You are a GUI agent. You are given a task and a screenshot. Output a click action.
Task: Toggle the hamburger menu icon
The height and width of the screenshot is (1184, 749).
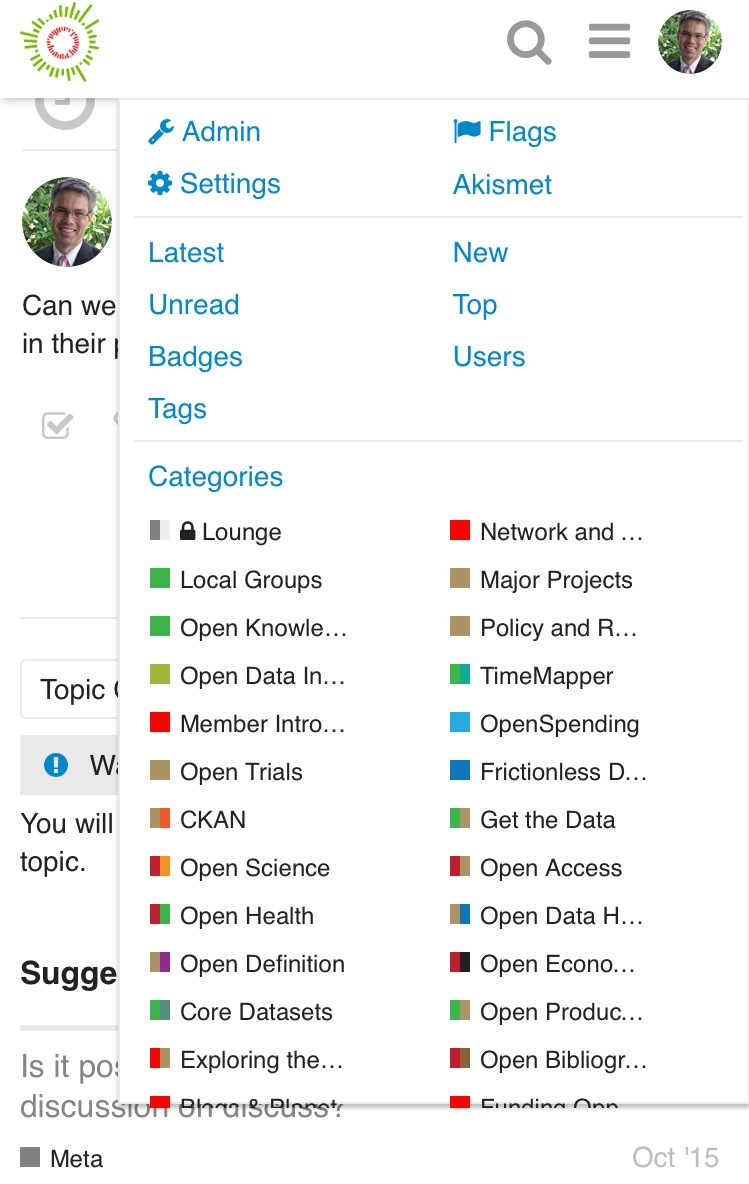tap(609, 42)
